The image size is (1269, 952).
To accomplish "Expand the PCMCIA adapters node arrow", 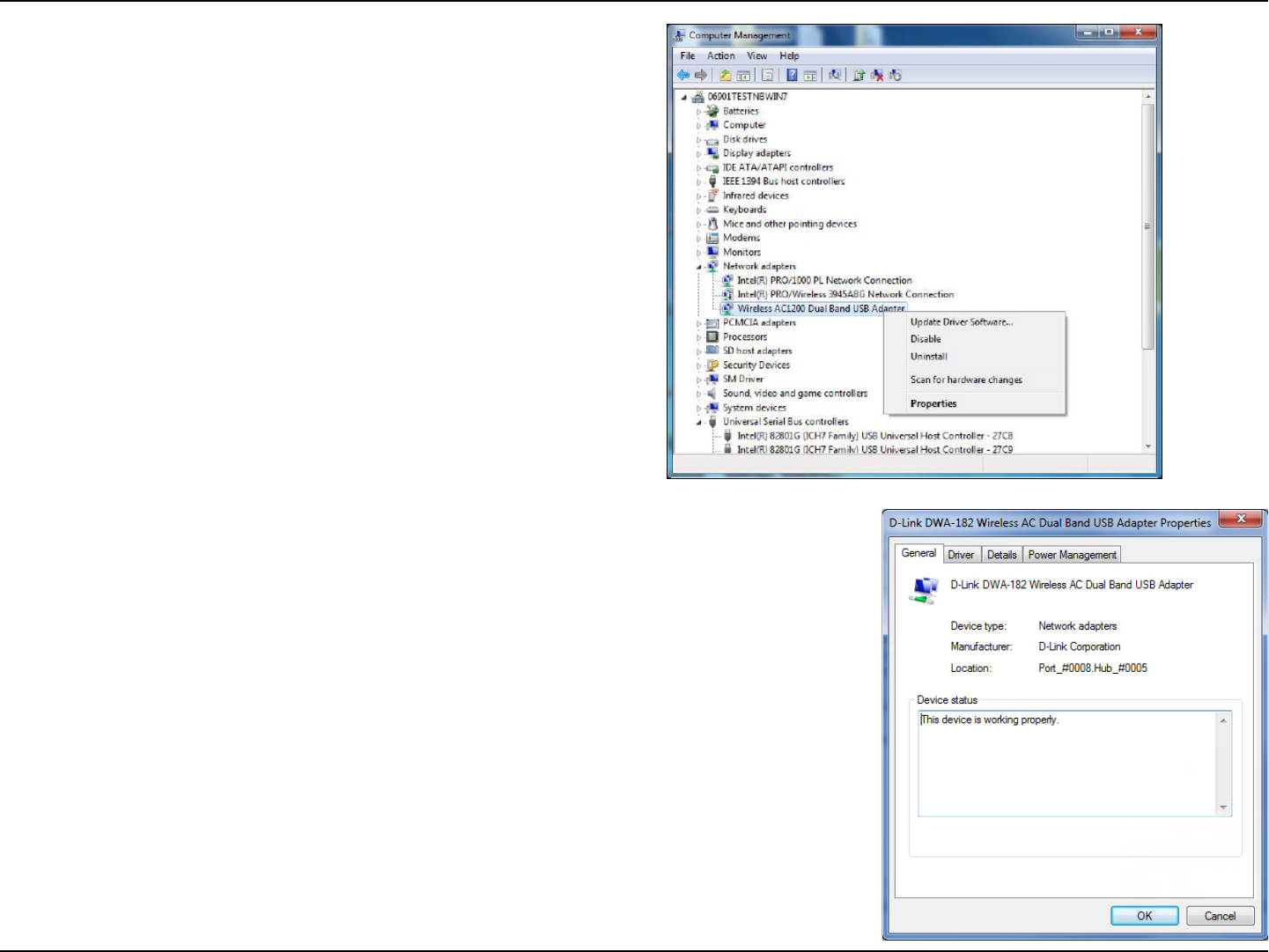I will point(699,323).
